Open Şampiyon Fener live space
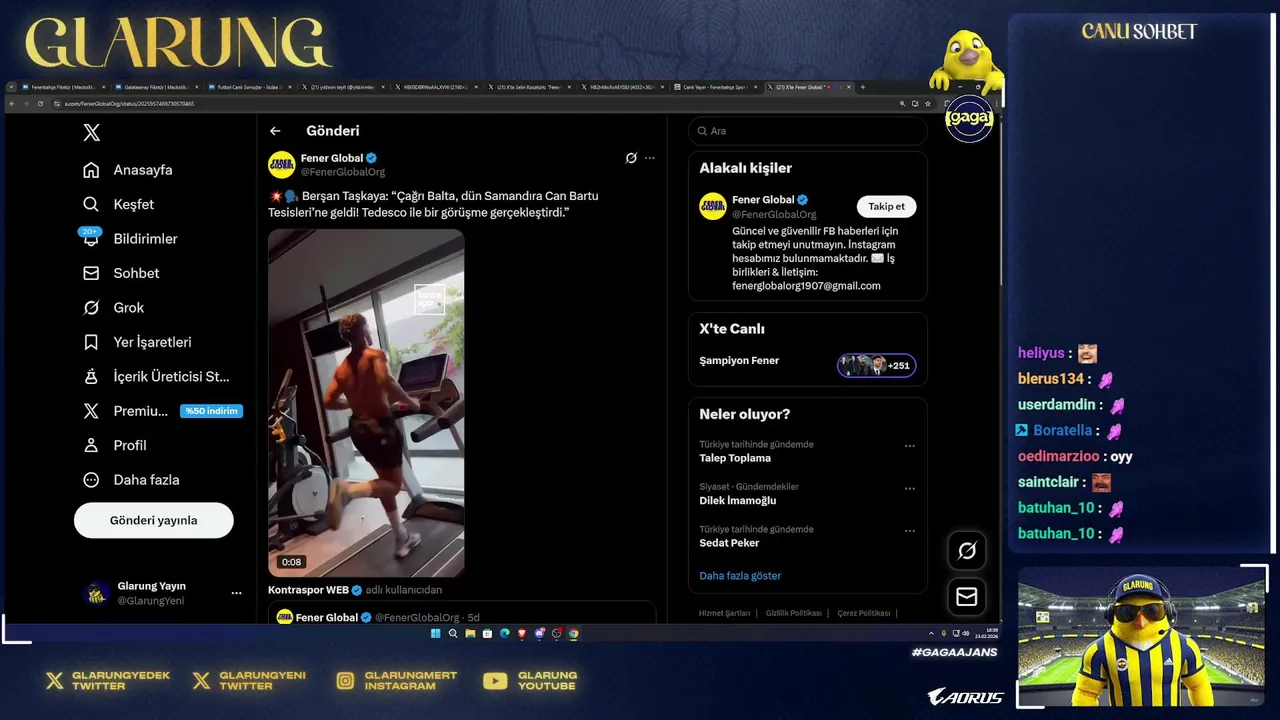Screen dimensions: 1280x720 coord(739,361)
